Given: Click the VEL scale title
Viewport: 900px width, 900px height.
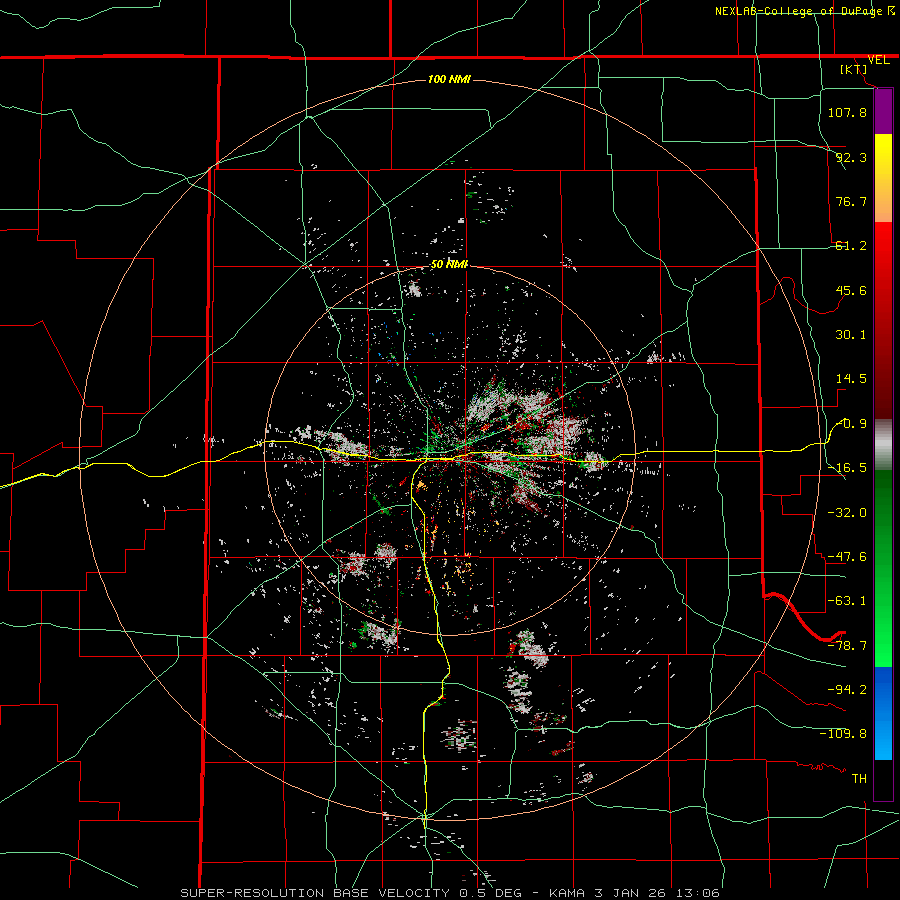Looking at the screenshot, I should click(878, 60).
